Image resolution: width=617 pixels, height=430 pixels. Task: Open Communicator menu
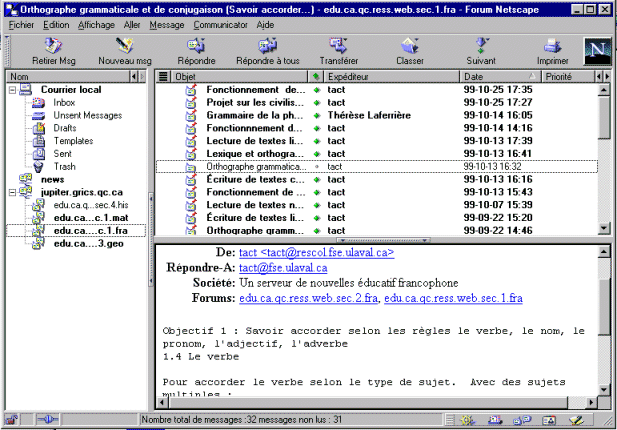click(x=220, y=25)
